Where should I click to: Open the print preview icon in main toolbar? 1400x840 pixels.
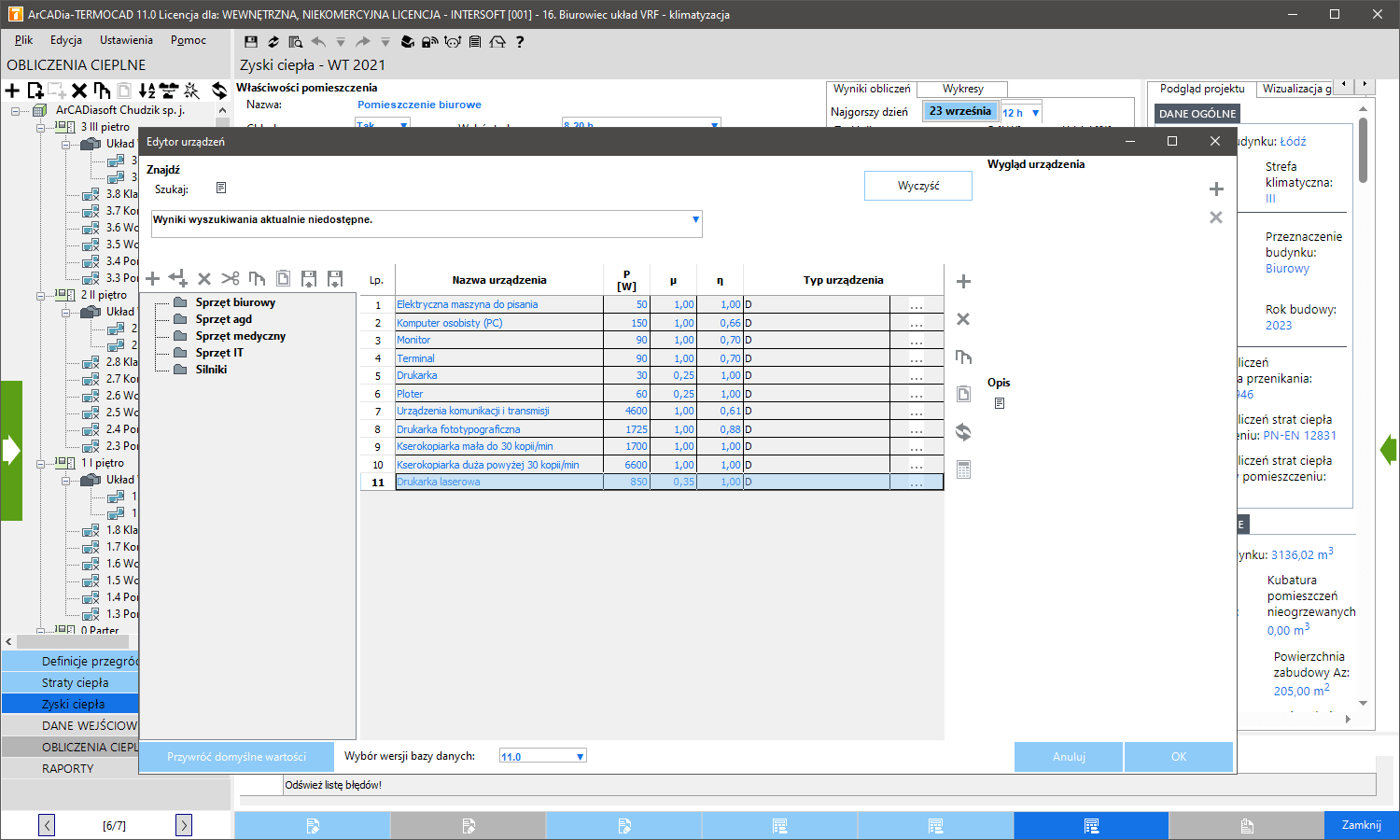click(x=296, y=41)
